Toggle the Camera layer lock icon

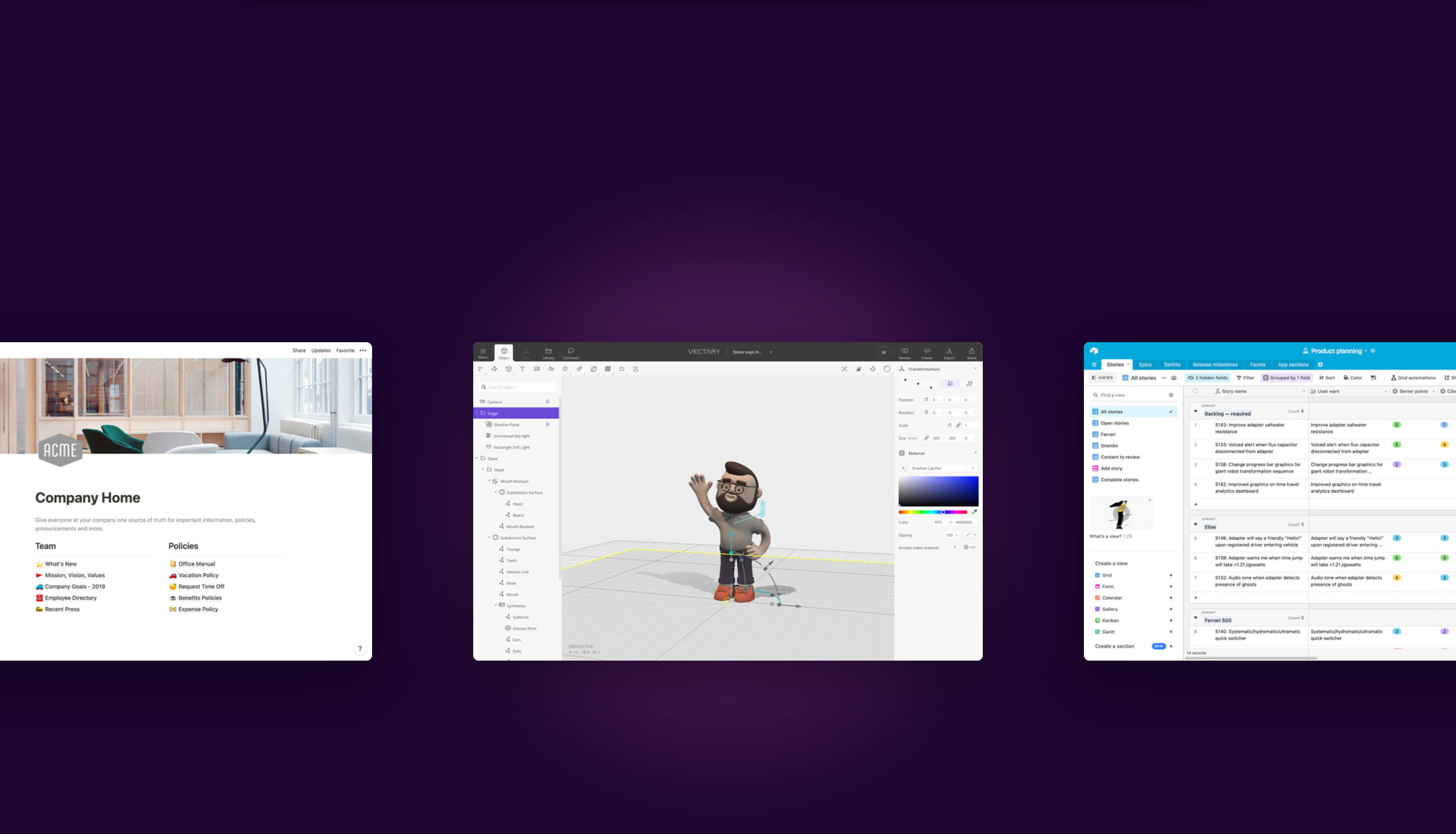click(548, 401)
